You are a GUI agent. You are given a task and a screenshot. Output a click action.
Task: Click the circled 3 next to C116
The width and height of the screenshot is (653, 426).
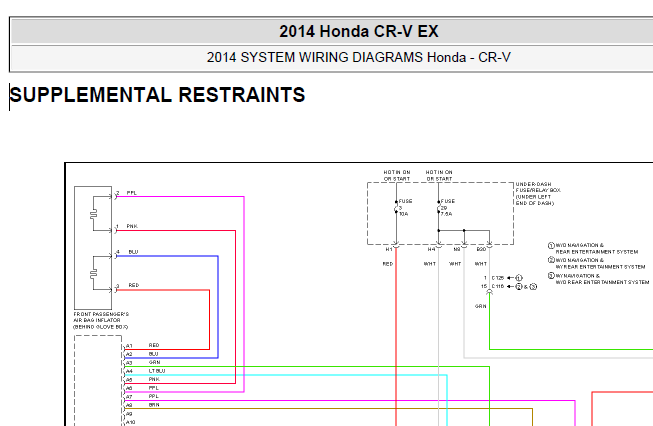pos(533,286)
